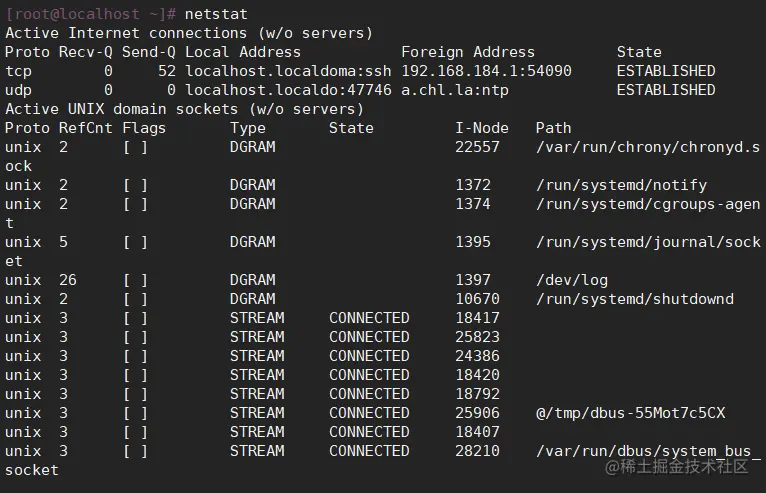Select the foreign address 192.168.184.1:54090

(486, 71)
